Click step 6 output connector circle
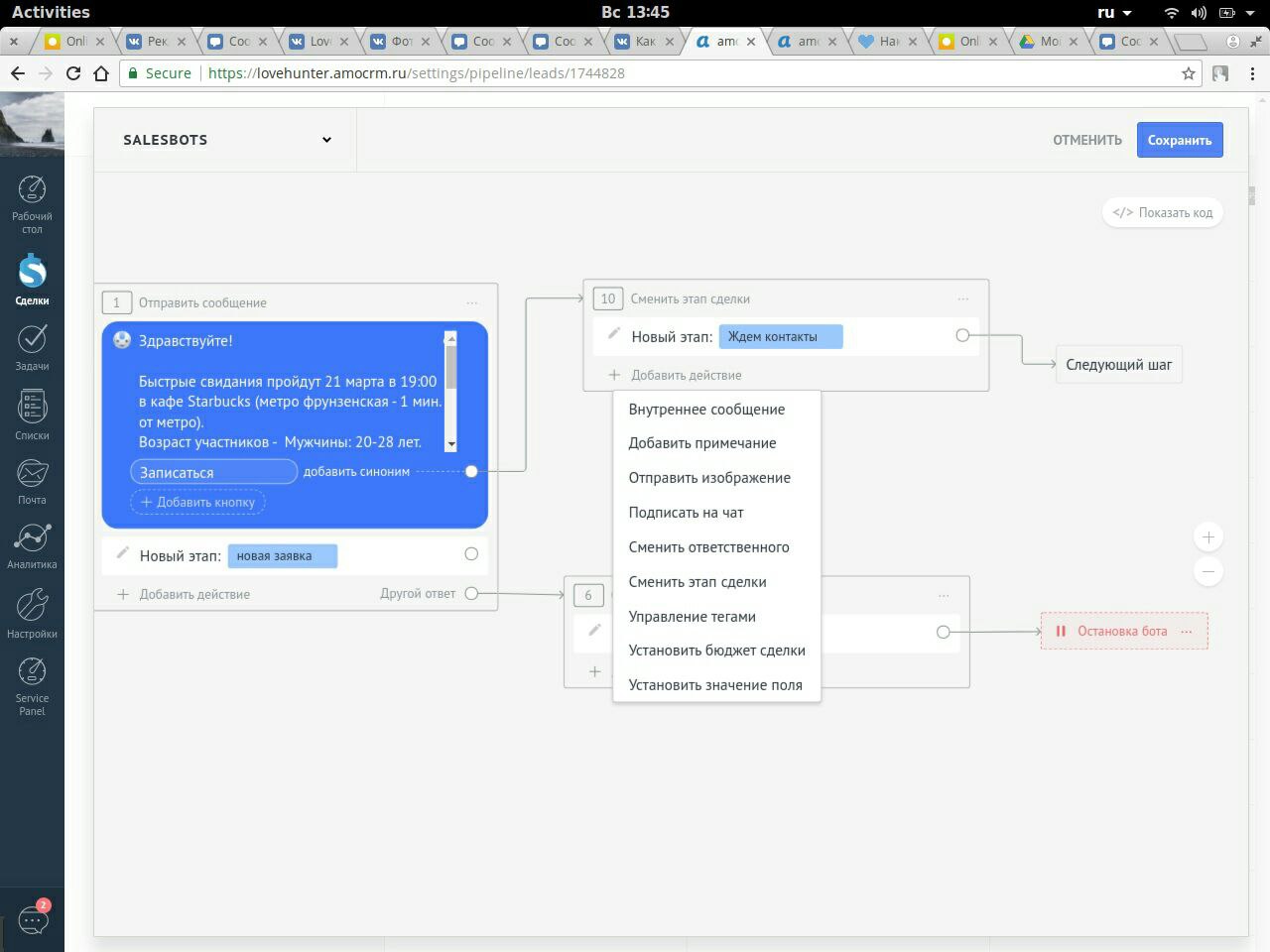 (944, 632)
